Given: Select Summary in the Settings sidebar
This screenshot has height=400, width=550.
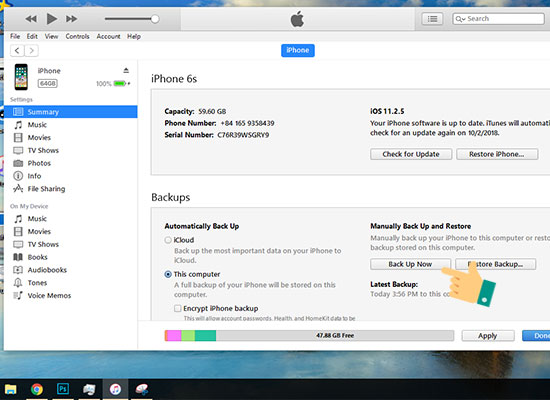Looking at the screenshot, I should click(71, 112).
